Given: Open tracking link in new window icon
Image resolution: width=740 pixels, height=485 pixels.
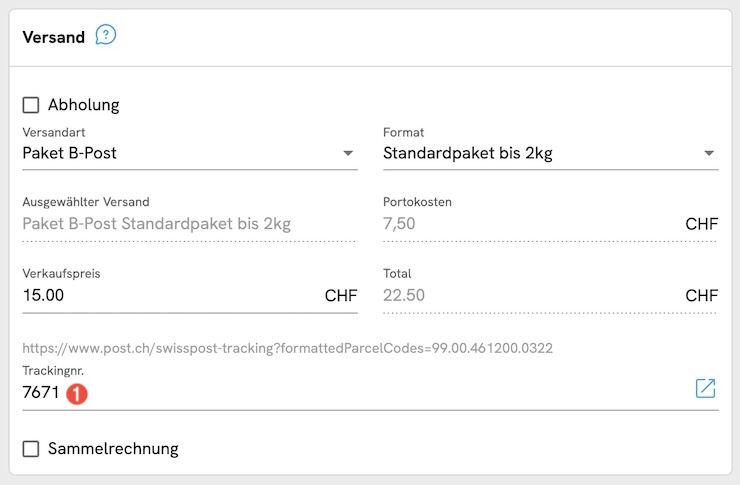Looking at the screenshot, I should [x=705, y=388].
